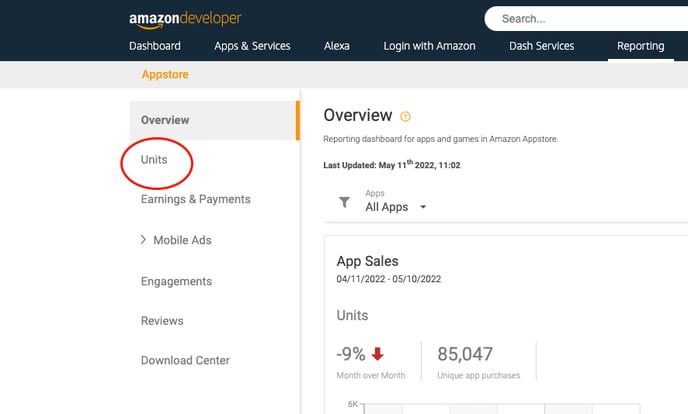The width and height of the screenshot is (688, 414).
Task: Click the filter funnel icon
Action: [344, 202]
